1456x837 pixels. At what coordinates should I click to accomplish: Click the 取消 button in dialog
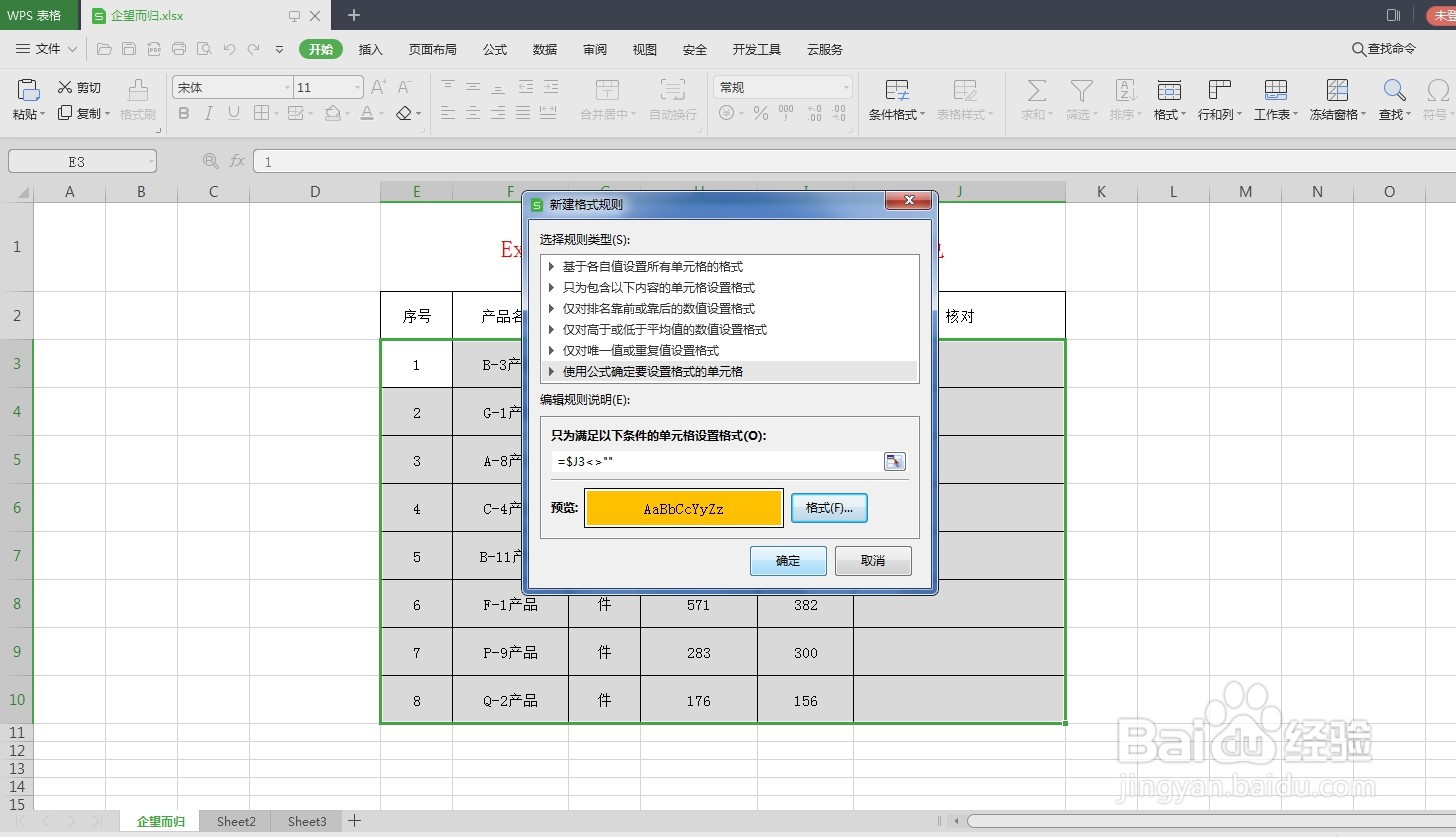point(873,561)
